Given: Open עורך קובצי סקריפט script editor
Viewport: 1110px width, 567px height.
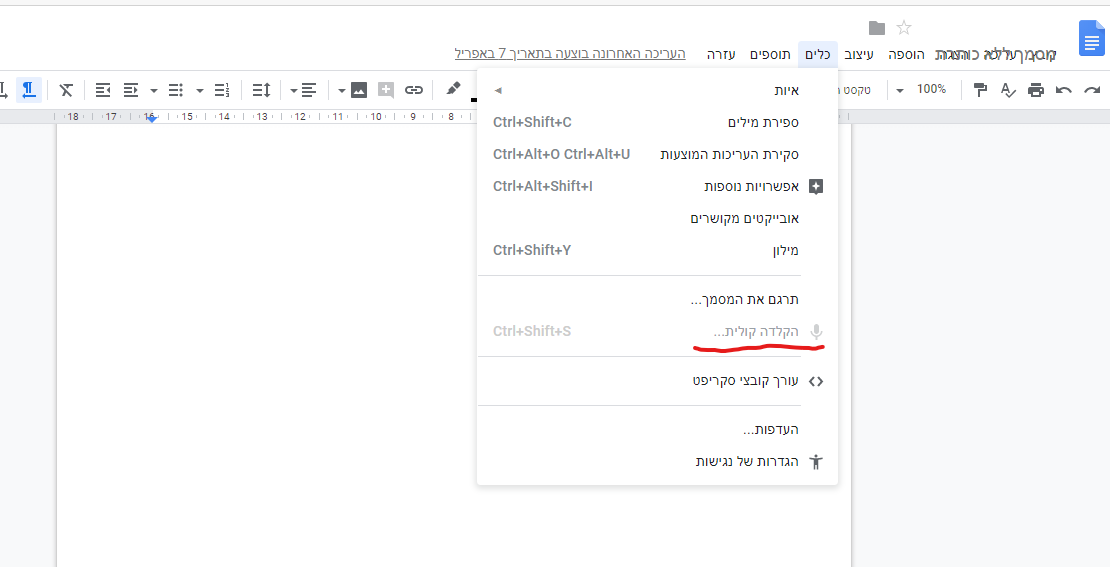Looking at the screenshot, I should coord(658,381).
